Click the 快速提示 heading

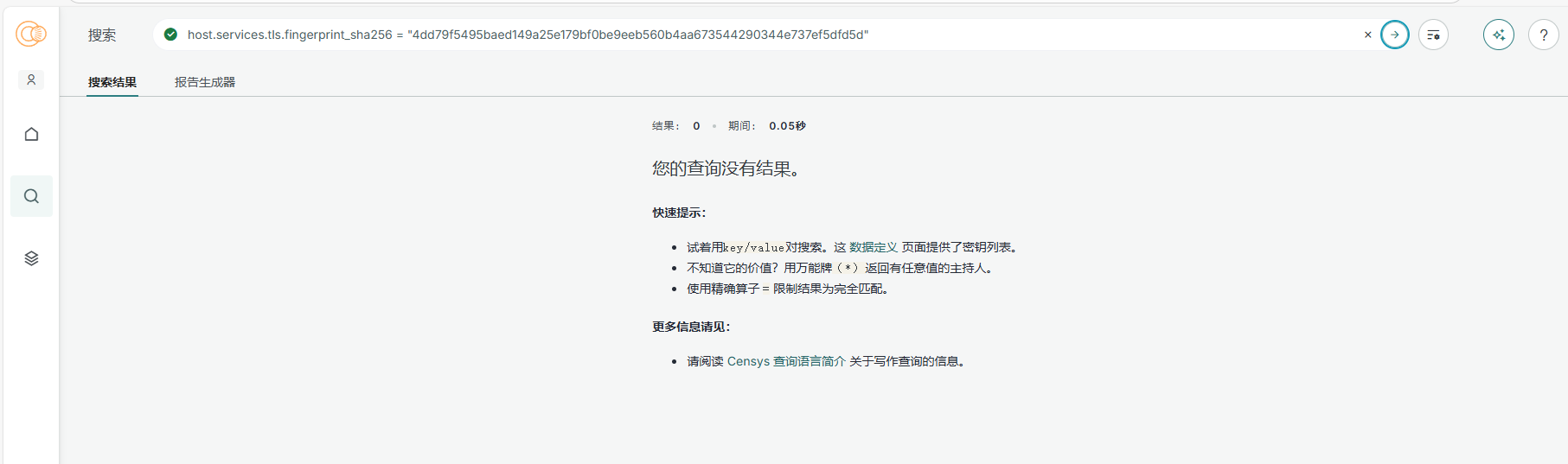(679, 213)
